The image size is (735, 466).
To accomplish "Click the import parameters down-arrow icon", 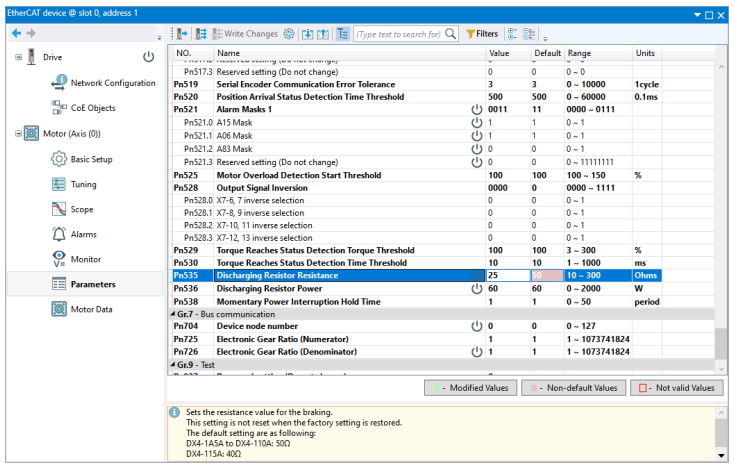I will point(308,34).
